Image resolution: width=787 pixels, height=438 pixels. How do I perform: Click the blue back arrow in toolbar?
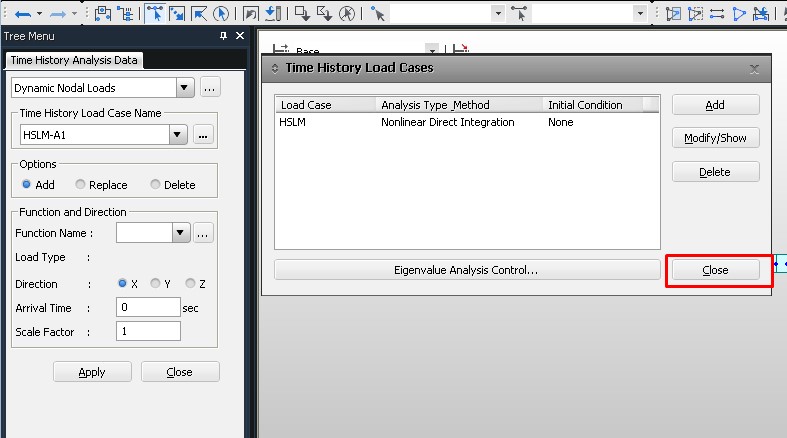coord(21,14)
